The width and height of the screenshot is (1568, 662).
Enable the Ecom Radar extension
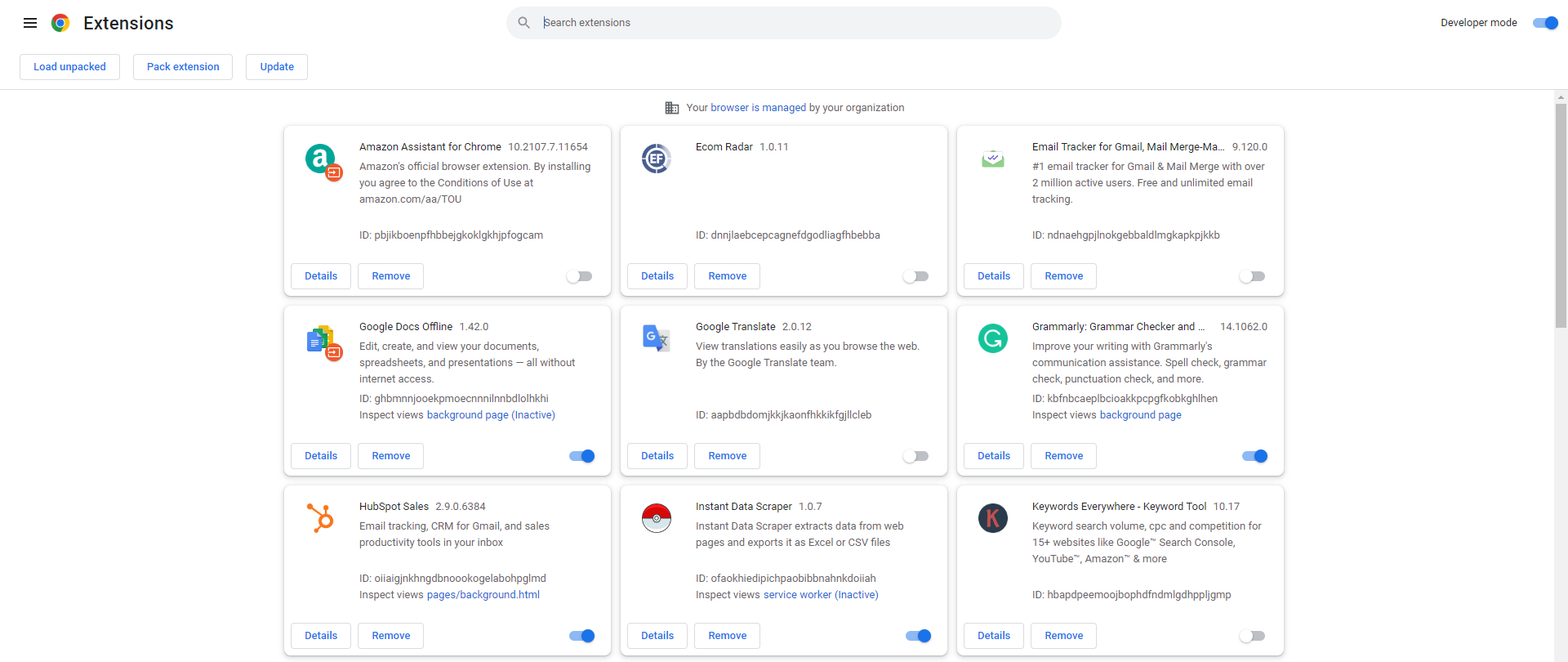click(x=915, y=276)
